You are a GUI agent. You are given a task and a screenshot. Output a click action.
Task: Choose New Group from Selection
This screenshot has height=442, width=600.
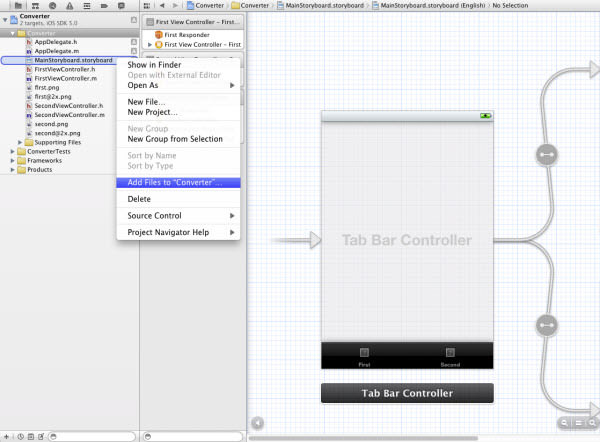pyautogui.click(x=178, y=139)
